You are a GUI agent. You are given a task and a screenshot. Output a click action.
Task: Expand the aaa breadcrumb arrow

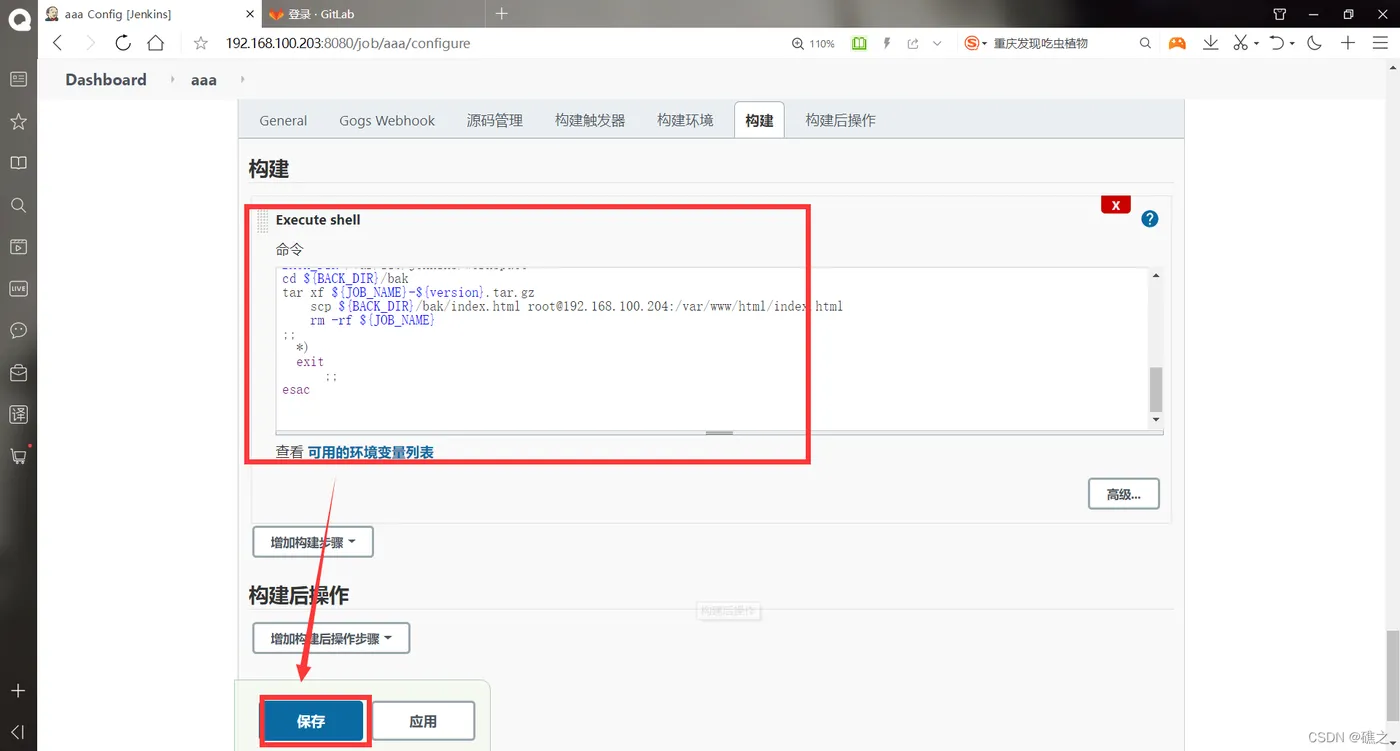point(242,79)
